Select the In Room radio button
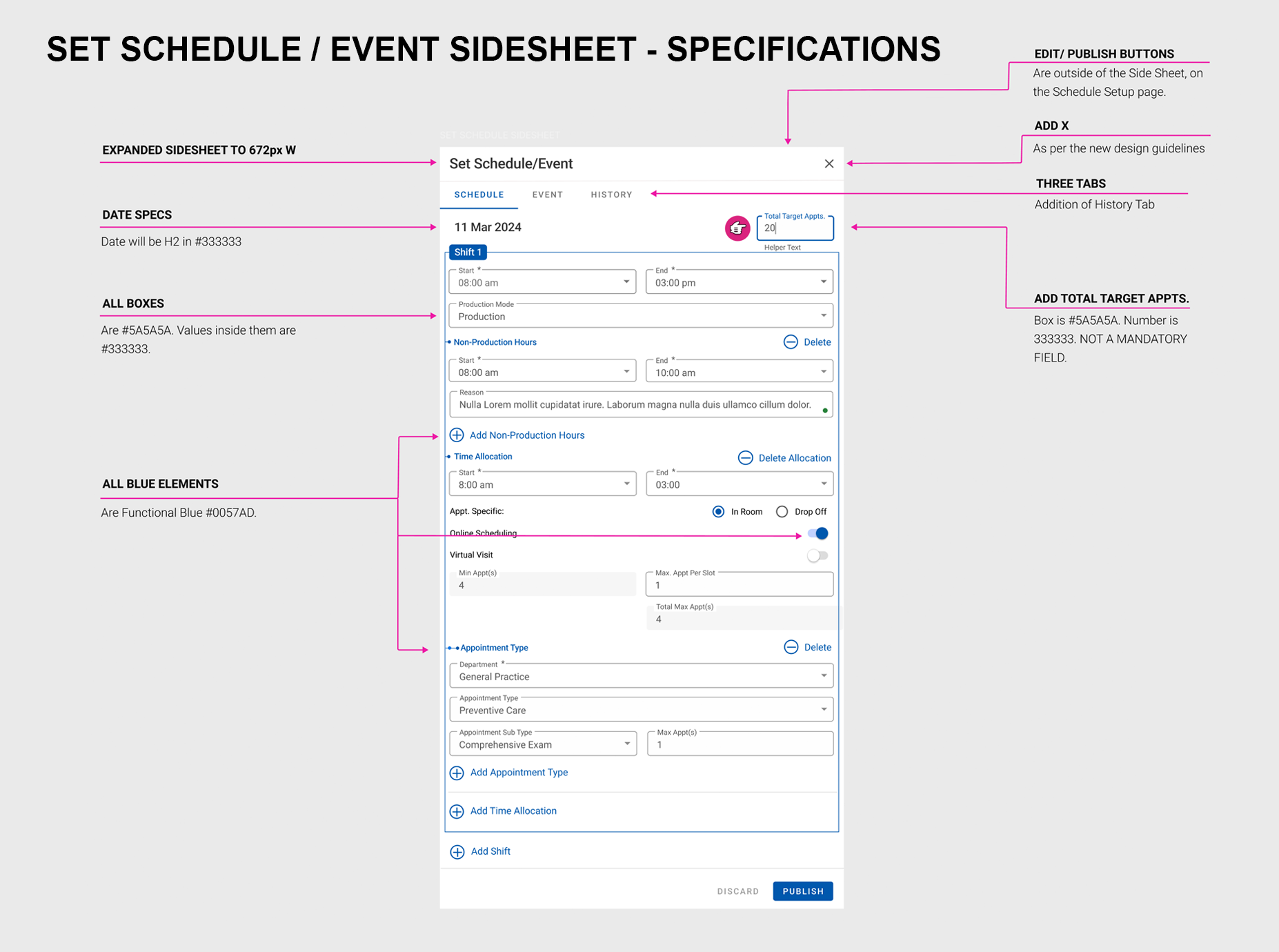The height and width of the screenshot is (952, 1279). pyautogui.click(x=718, y=512)
